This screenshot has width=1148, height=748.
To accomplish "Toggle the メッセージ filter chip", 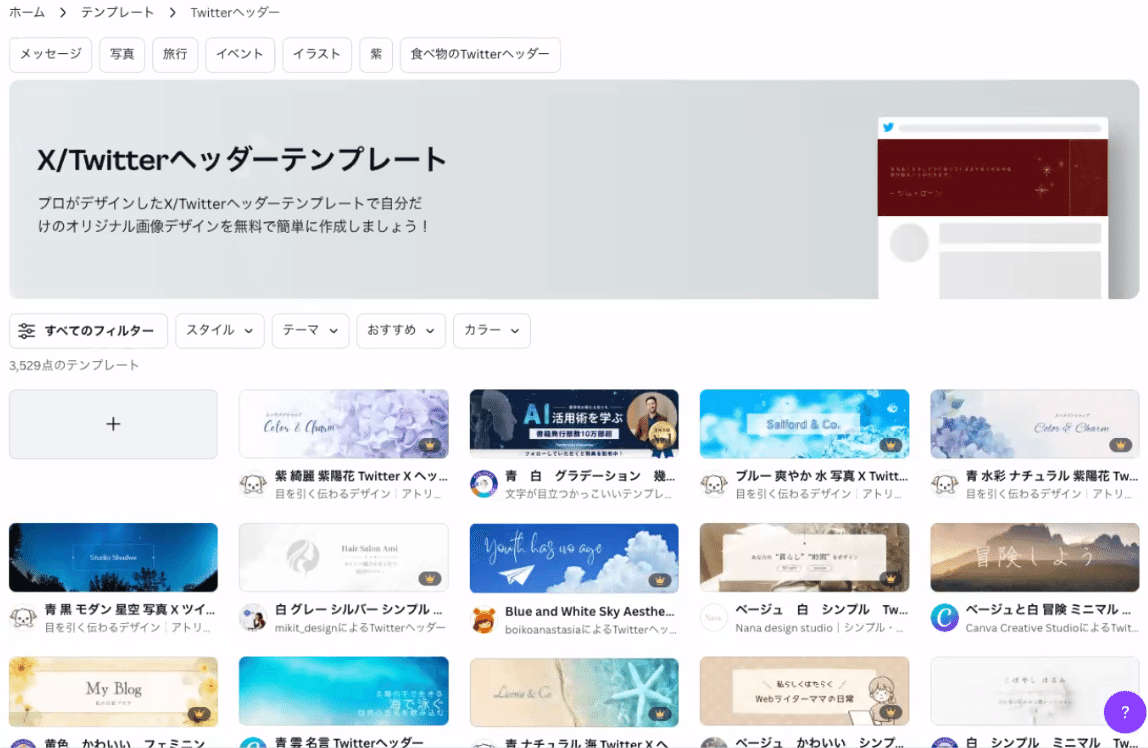I will (x=50, y=55).
